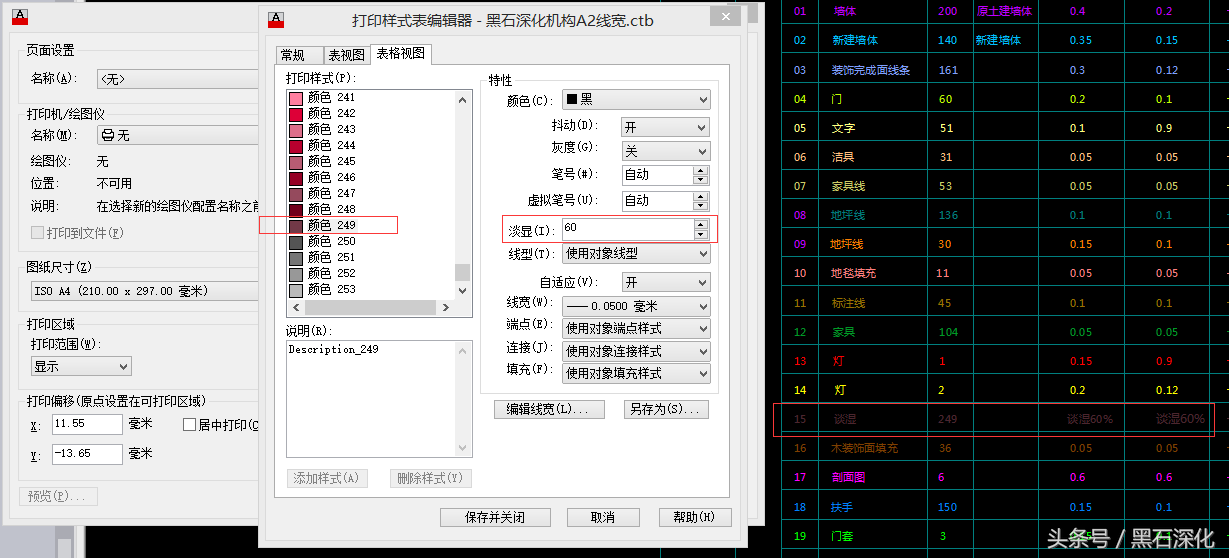Click the 保存并关闭 button
Image resolution: width=1229 pixels, height=558 pixels.
point(496,517)
